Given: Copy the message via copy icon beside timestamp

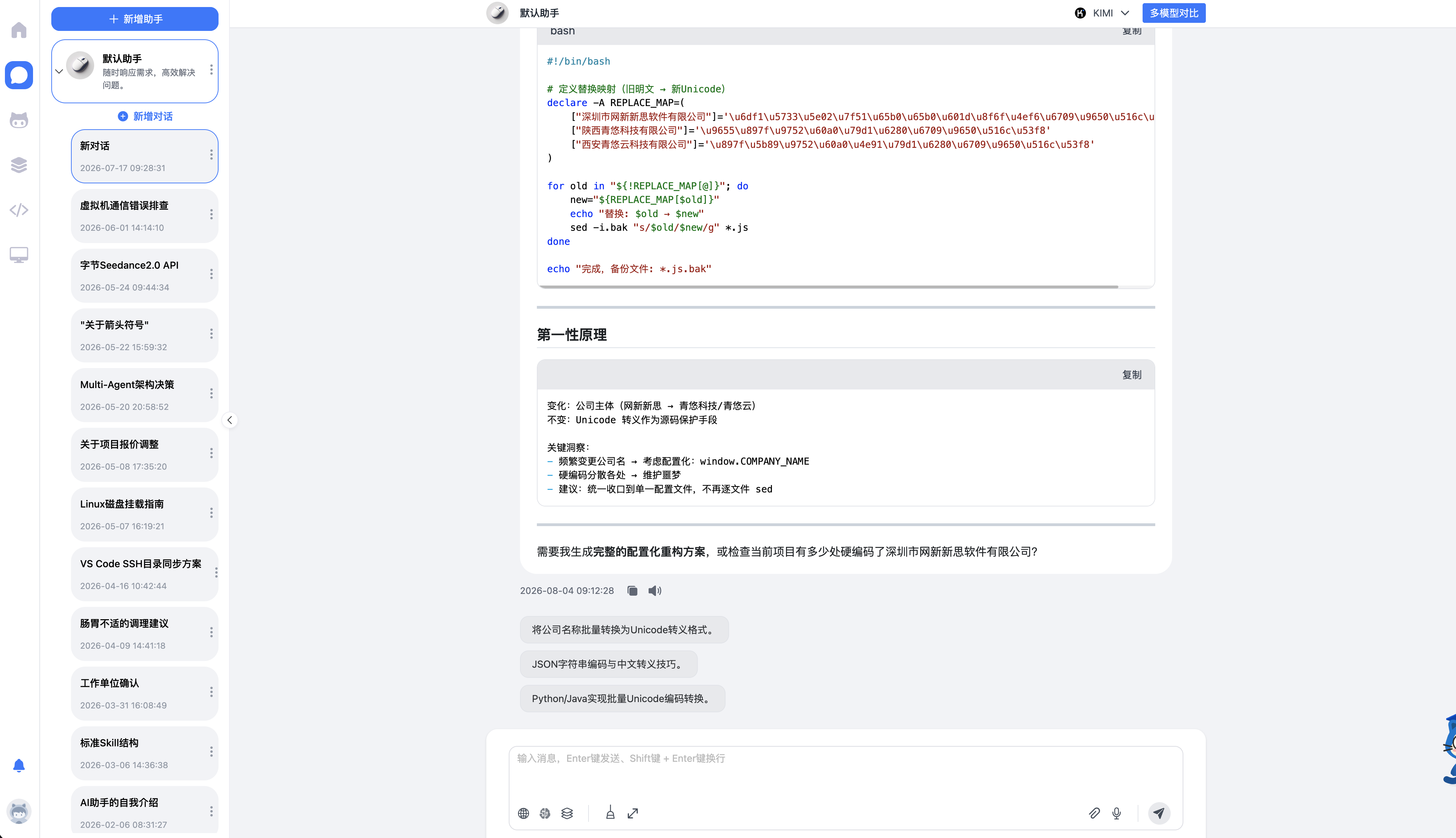Looking at the screenshot, I should click(x=632, y=590).
